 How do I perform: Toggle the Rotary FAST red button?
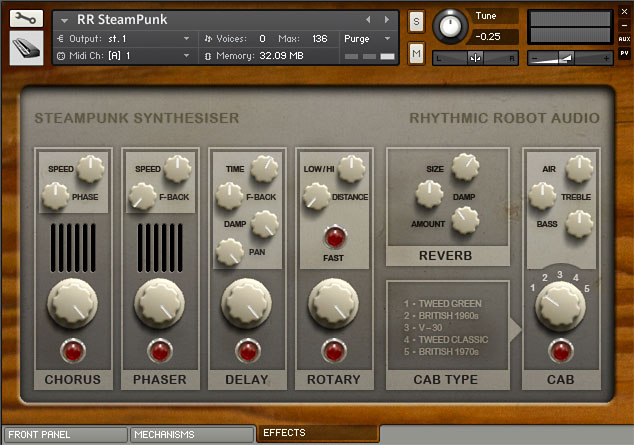coord(335,237)
